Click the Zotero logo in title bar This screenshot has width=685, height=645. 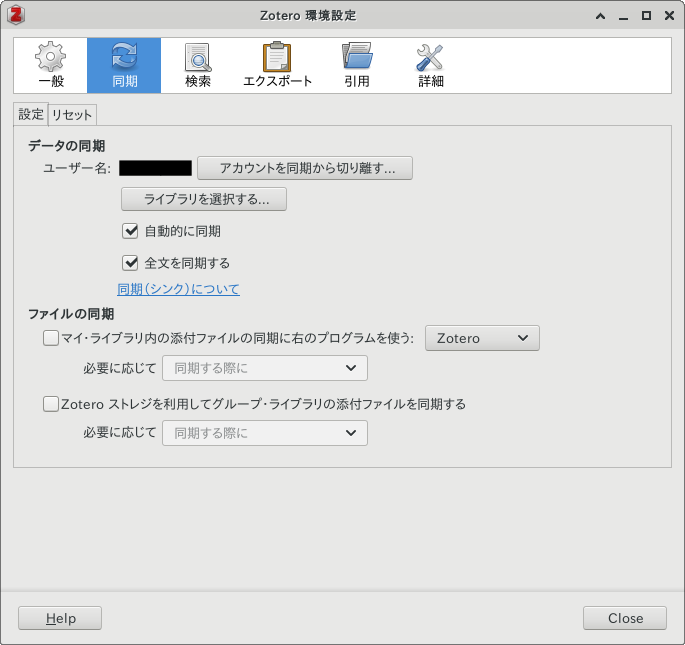pos(16,15)
